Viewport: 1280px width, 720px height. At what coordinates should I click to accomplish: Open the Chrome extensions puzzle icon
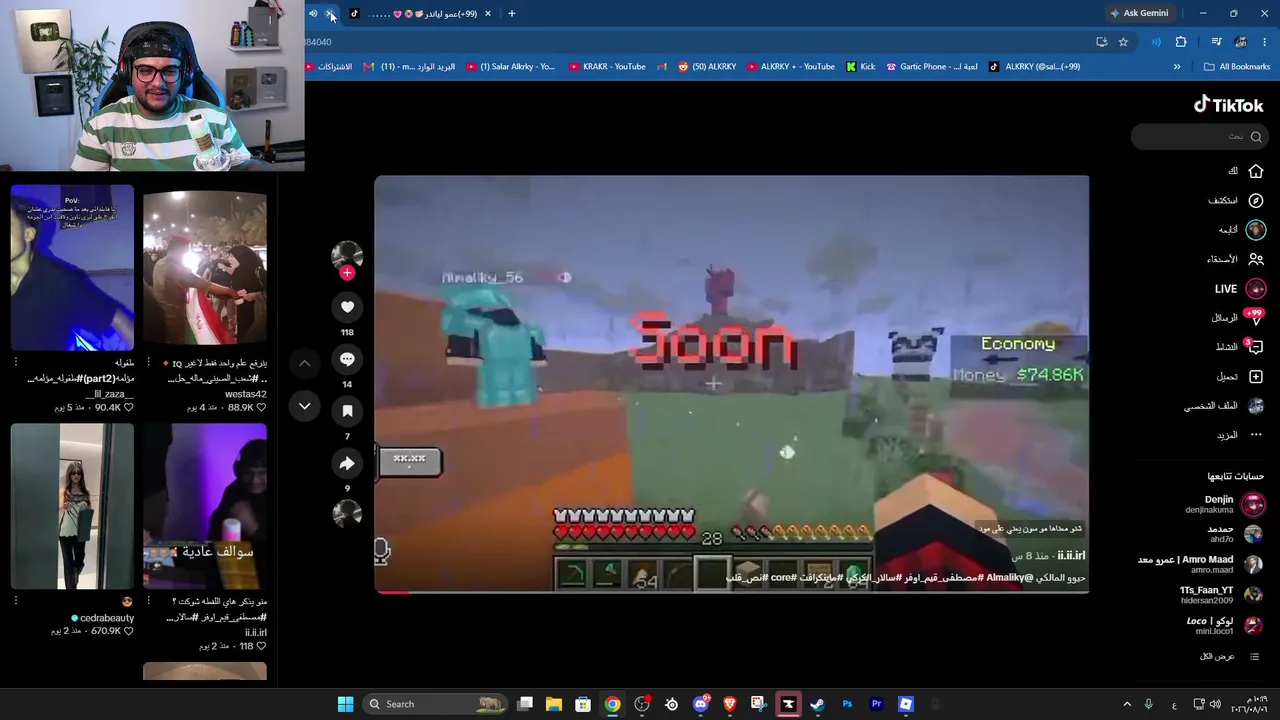pyautogui.click(x=1181, y=42)
